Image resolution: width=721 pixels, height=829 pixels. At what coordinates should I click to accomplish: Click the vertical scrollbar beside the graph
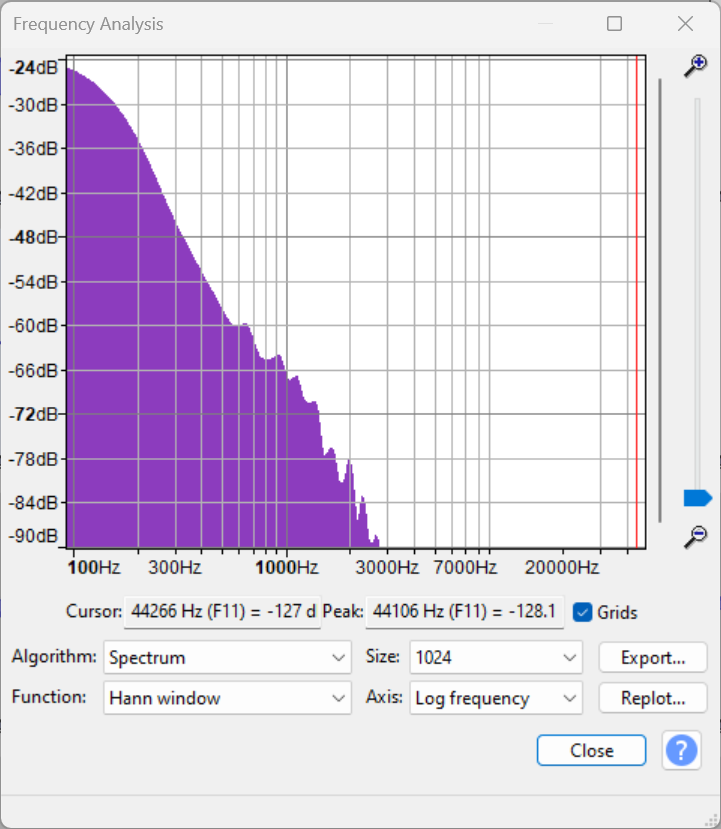pos(660,300)
